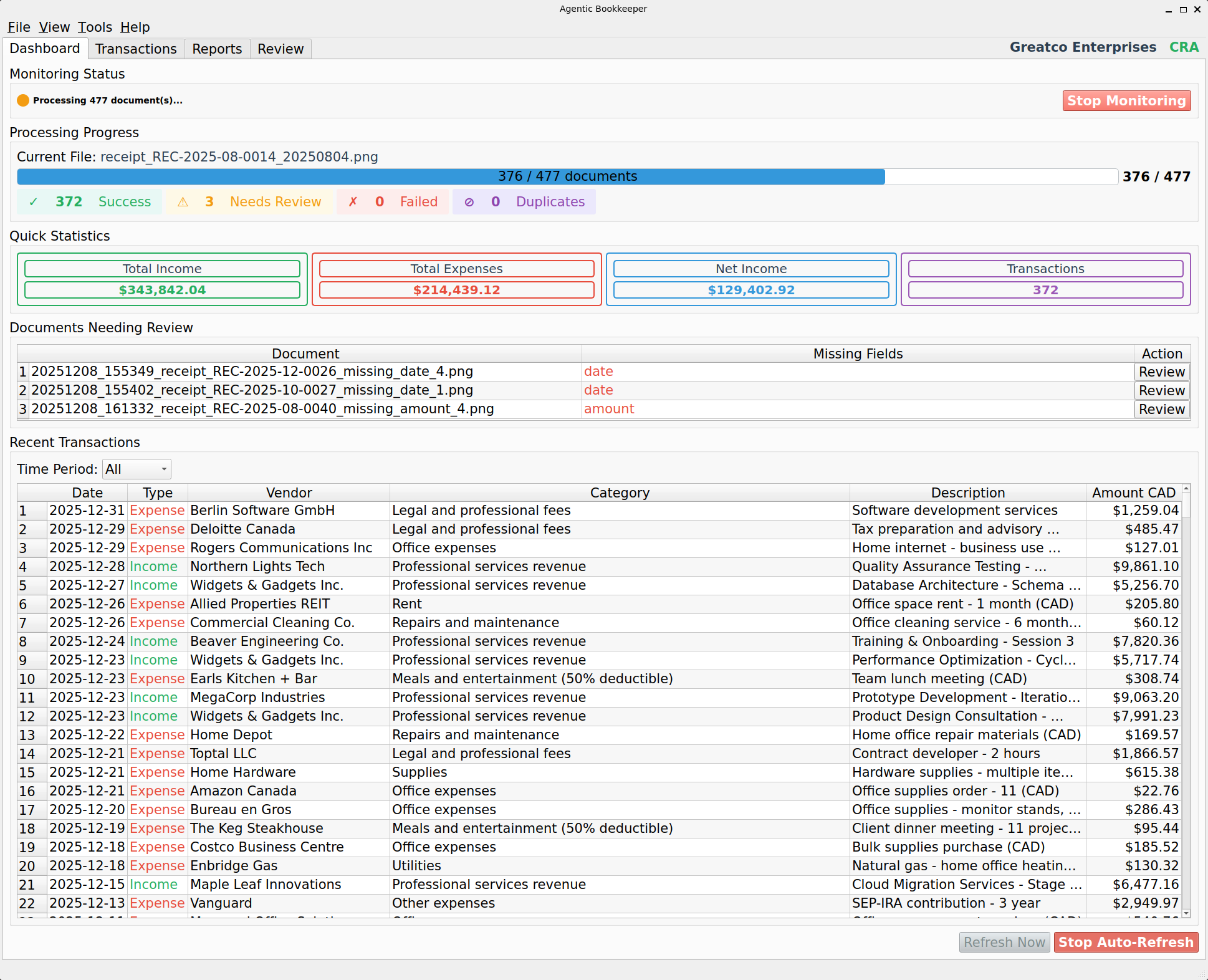1208x980 pixels.
Task: Click the Duplicates prohibition icon
Action: coord(469,201)
